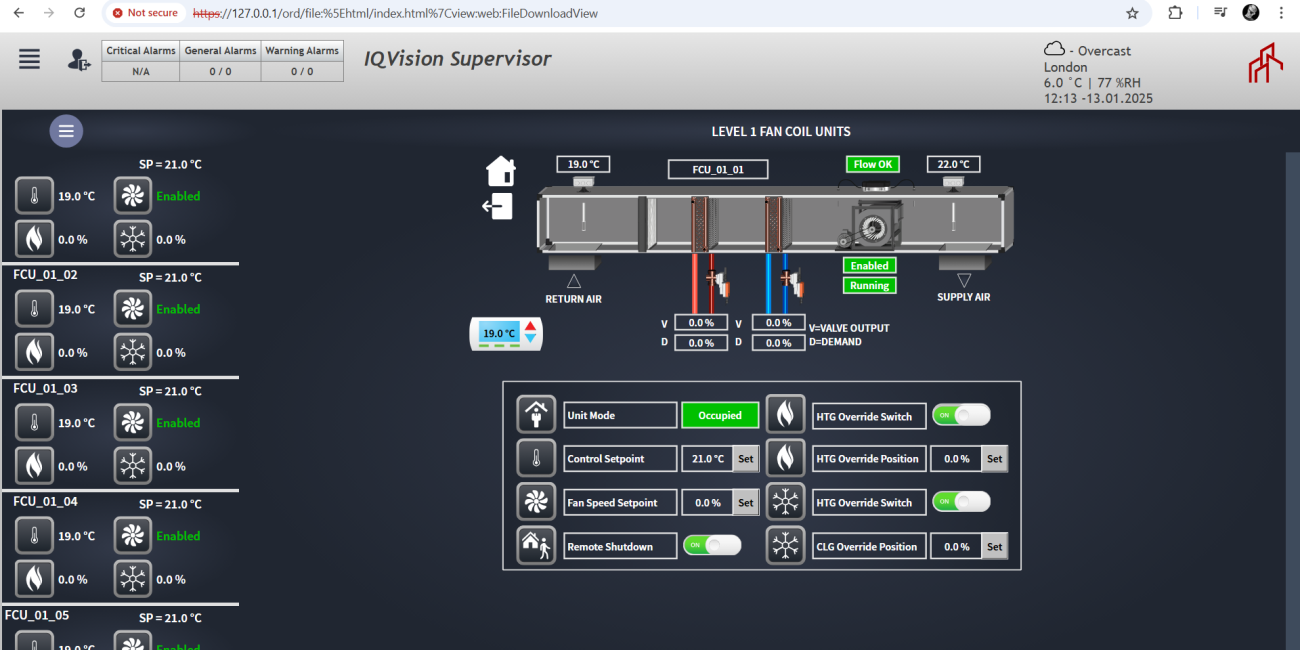Click the 22.0 °C supply air reading

tap(954, 164)
